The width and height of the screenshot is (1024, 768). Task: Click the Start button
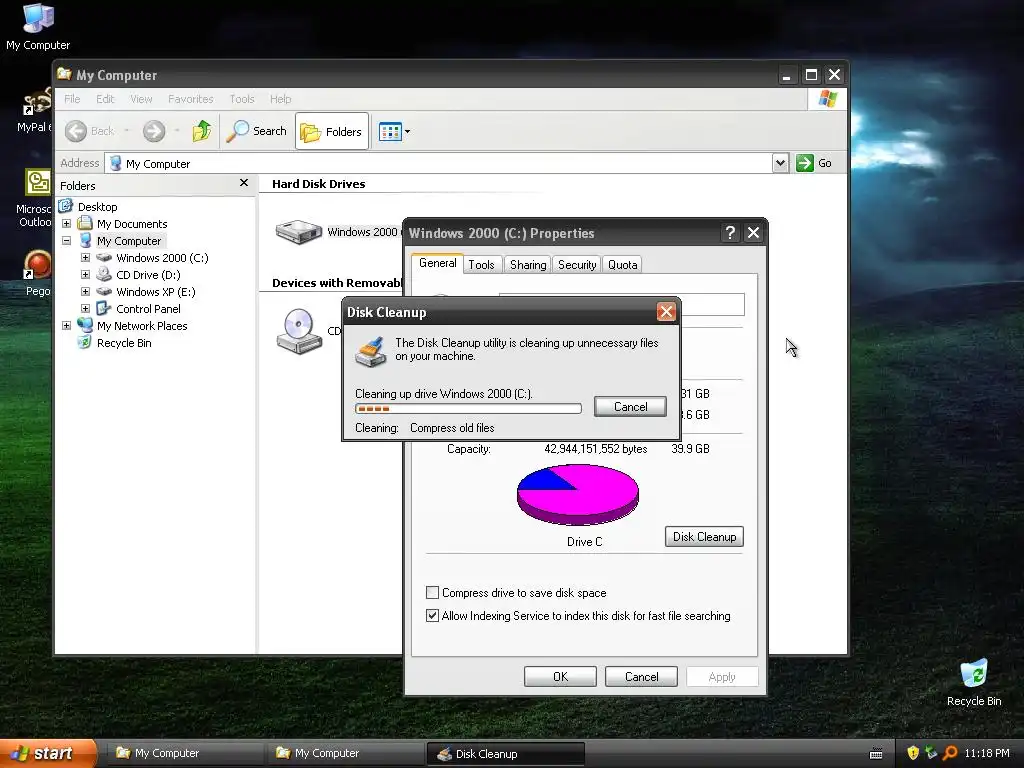tap(48, 753)
